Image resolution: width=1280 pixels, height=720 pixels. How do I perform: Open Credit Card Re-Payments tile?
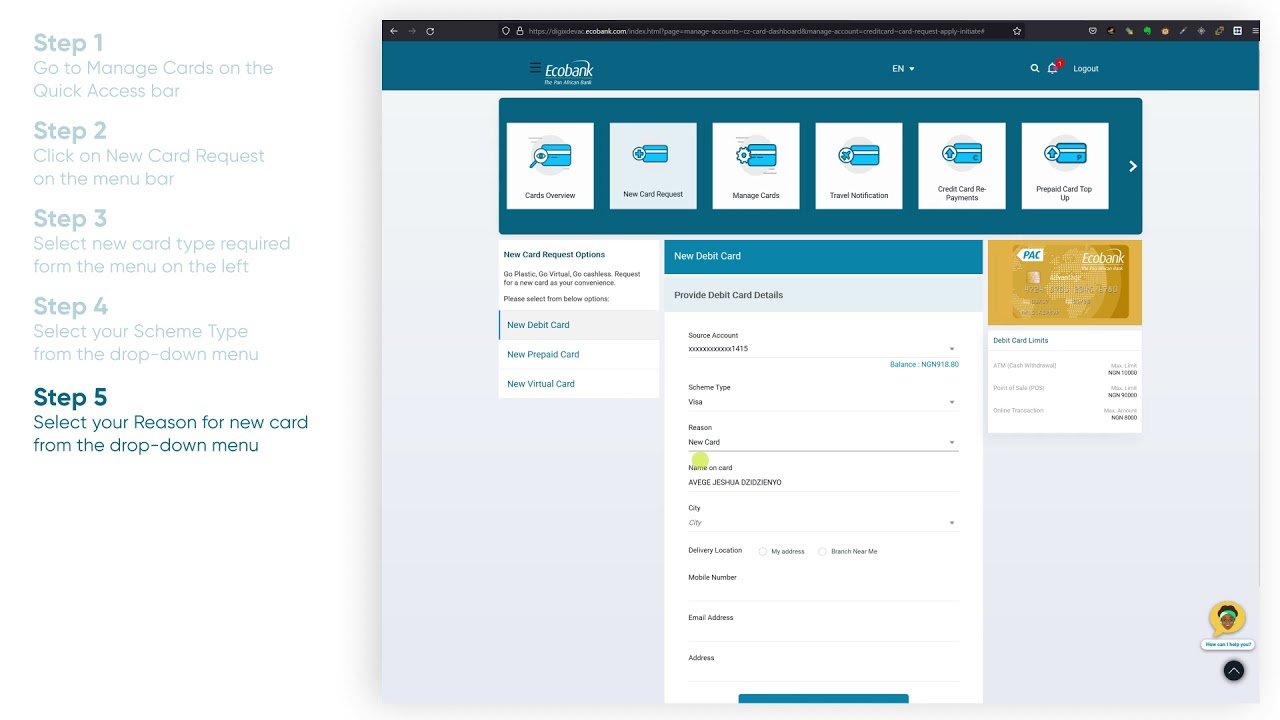(962, 166)
